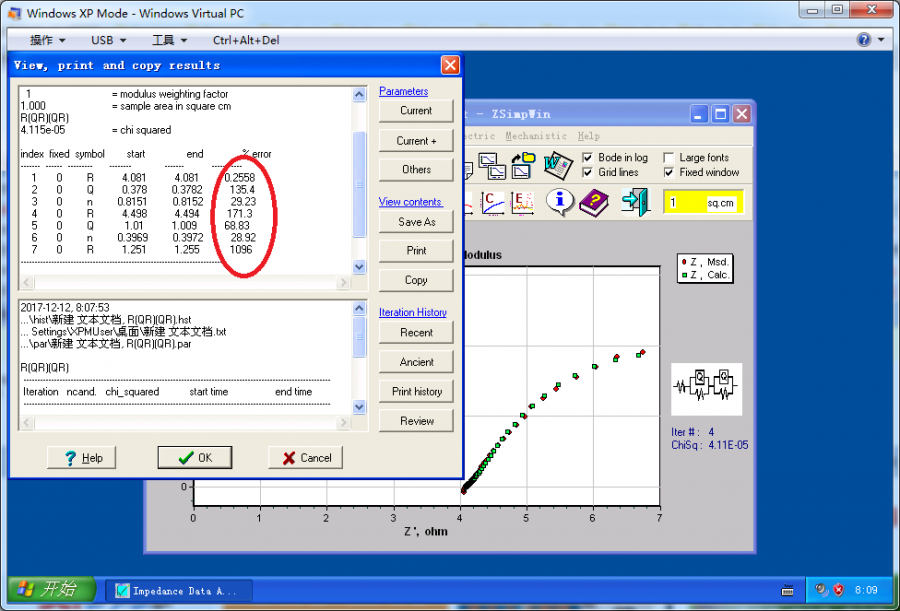
Task: Click the Save As button
Action: [x=416, y=222]
